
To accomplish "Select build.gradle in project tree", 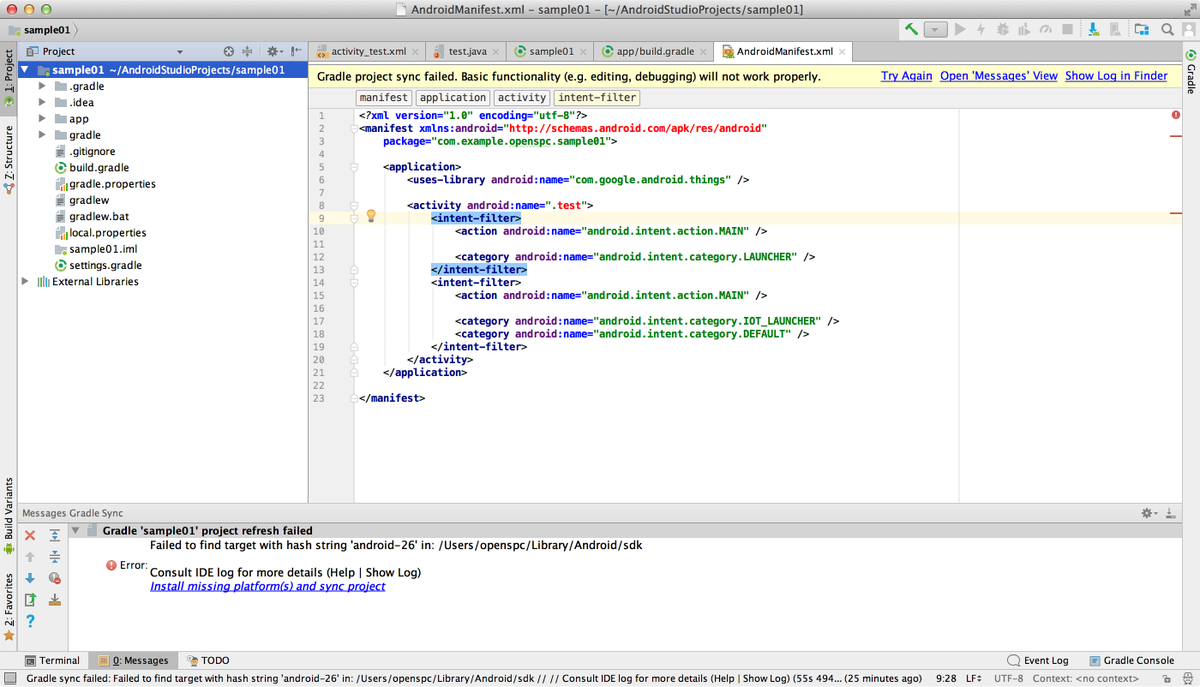I will pyautogui.click(x=91, y=167).
